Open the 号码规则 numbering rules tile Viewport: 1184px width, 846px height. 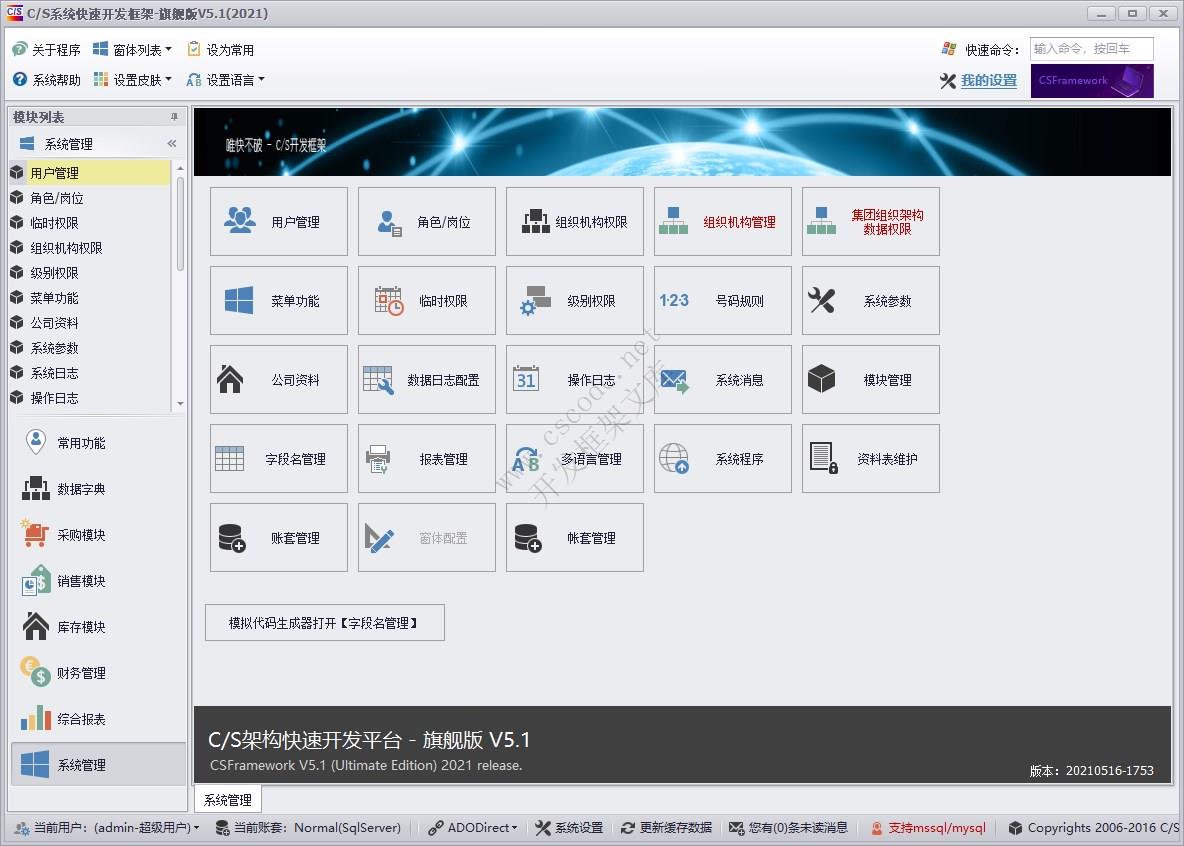click(722, 300)
